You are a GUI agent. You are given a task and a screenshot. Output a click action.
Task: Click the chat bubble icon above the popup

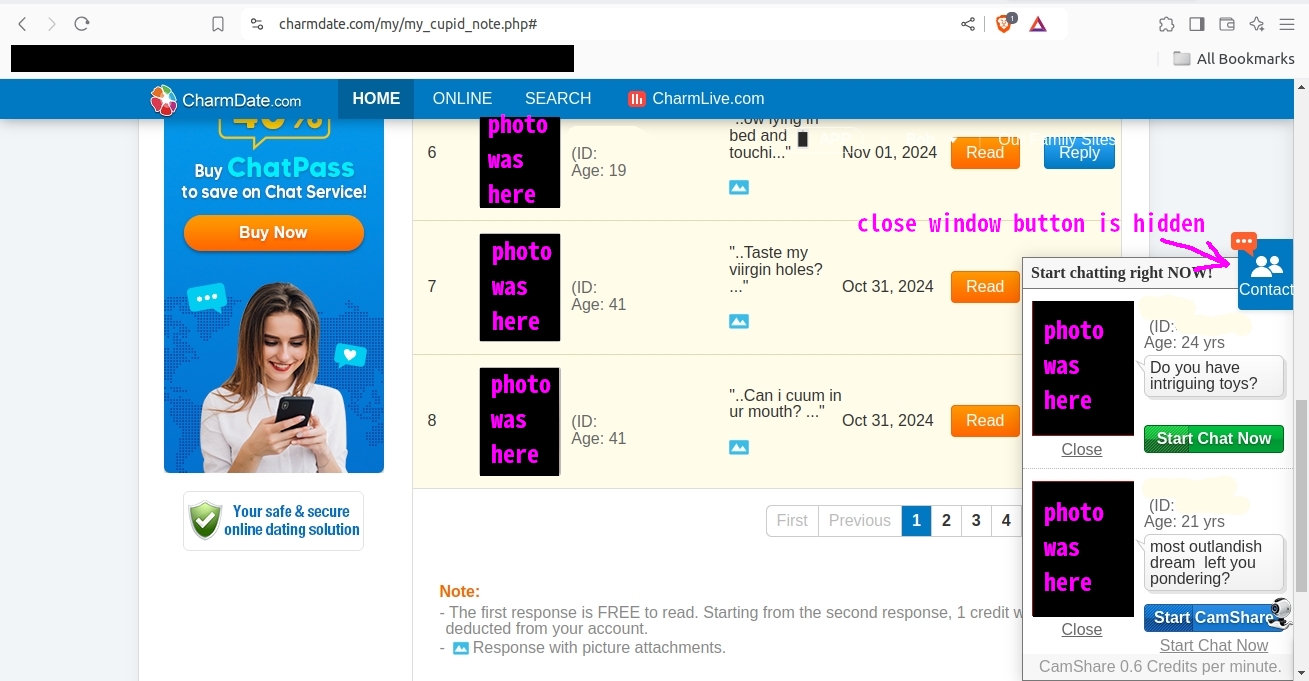point(1243,242)
